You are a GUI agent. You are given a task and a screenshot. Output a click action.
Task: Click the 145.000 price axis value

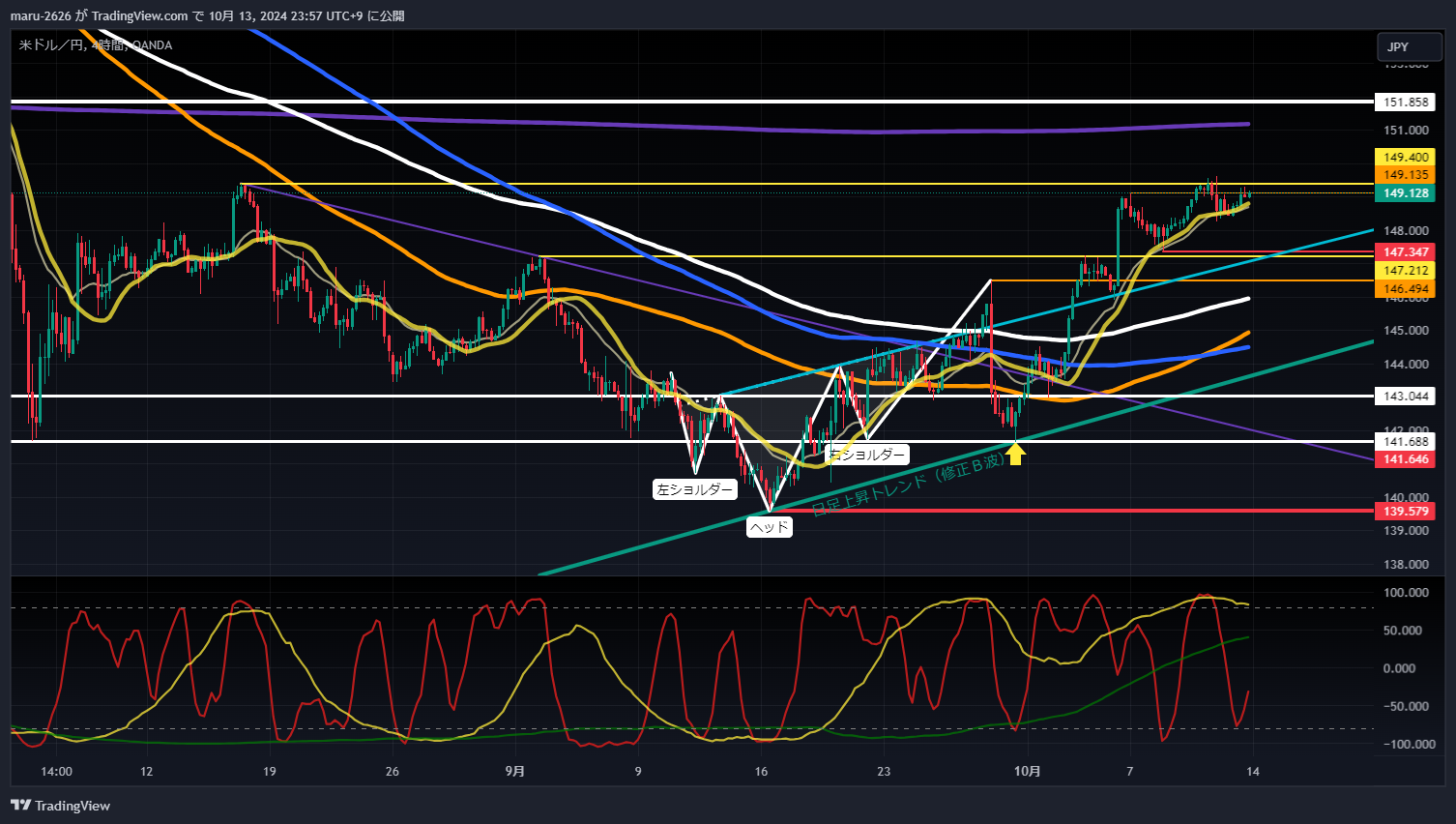pyautogui.click(x=1406, y=331)
